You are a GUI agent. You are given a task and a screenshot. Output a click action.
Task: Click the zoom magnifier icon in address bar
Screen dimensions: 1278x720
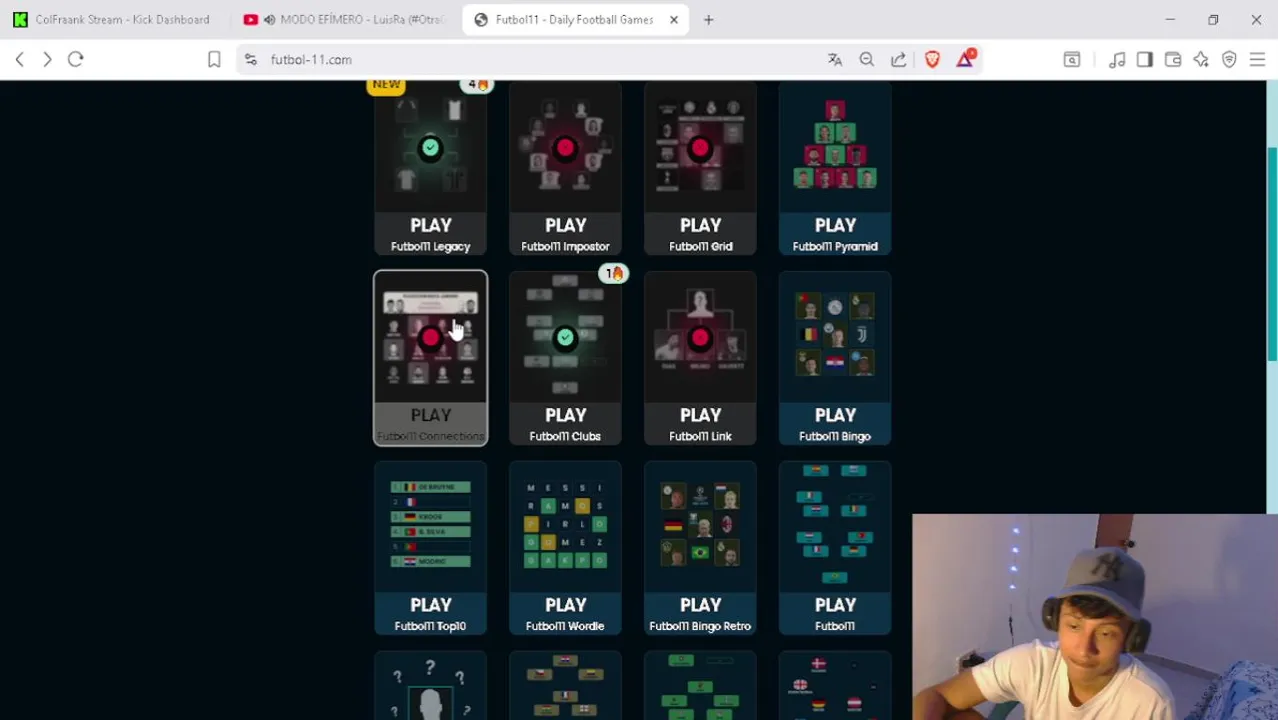(867, 60)
